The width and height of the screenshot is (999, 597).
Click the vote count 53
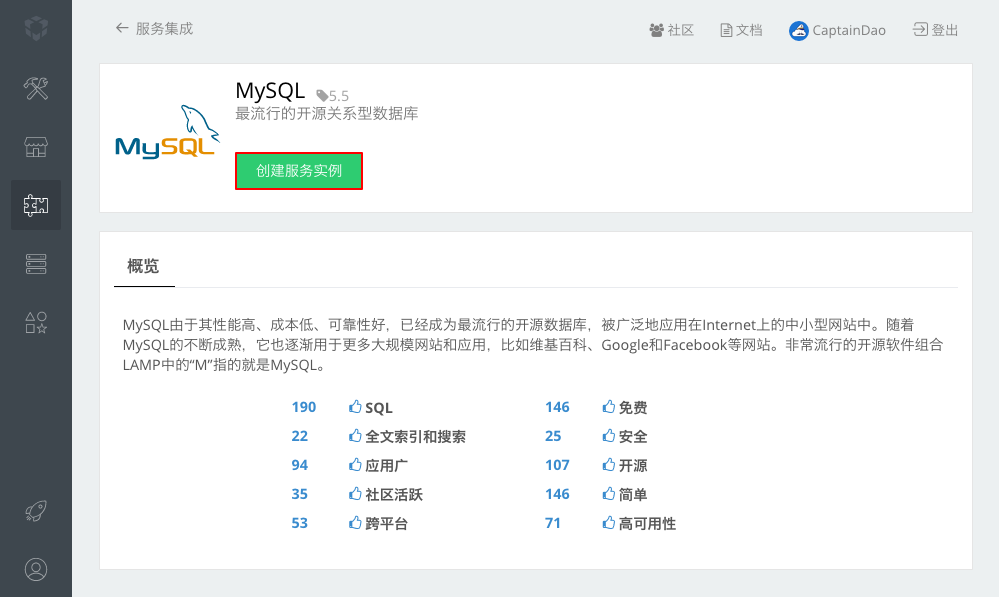click(x=299, y=523)
